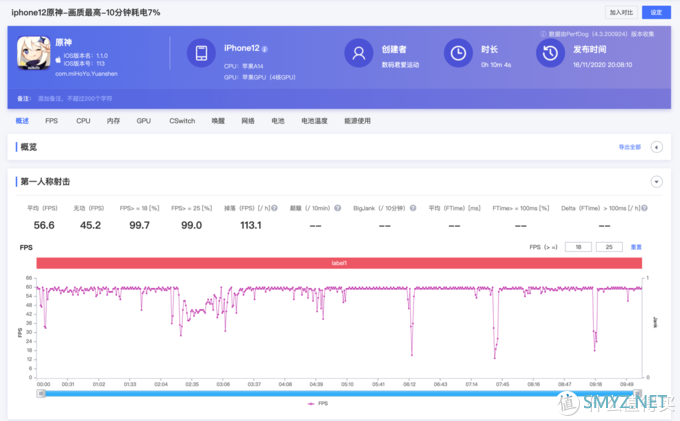Screen dimensions: 680x421
Task: Click the iPhone12 device icon
Action: coord(201,53)
